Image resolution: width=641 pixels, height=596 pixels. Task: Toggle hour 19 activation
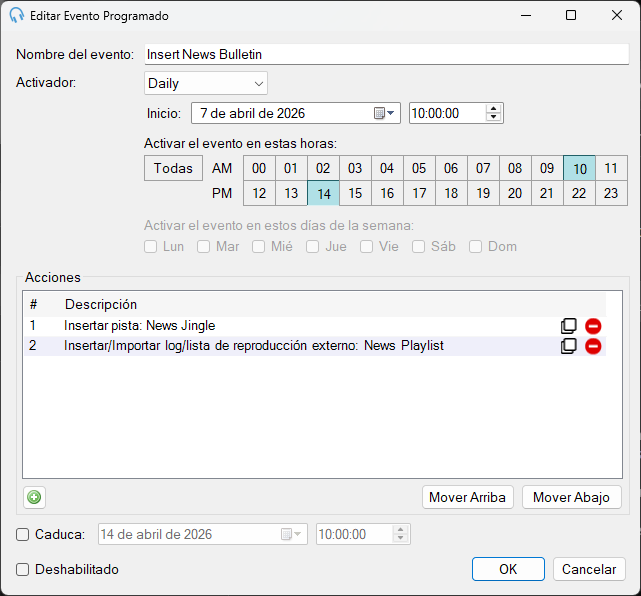click(x=483, y=193)
